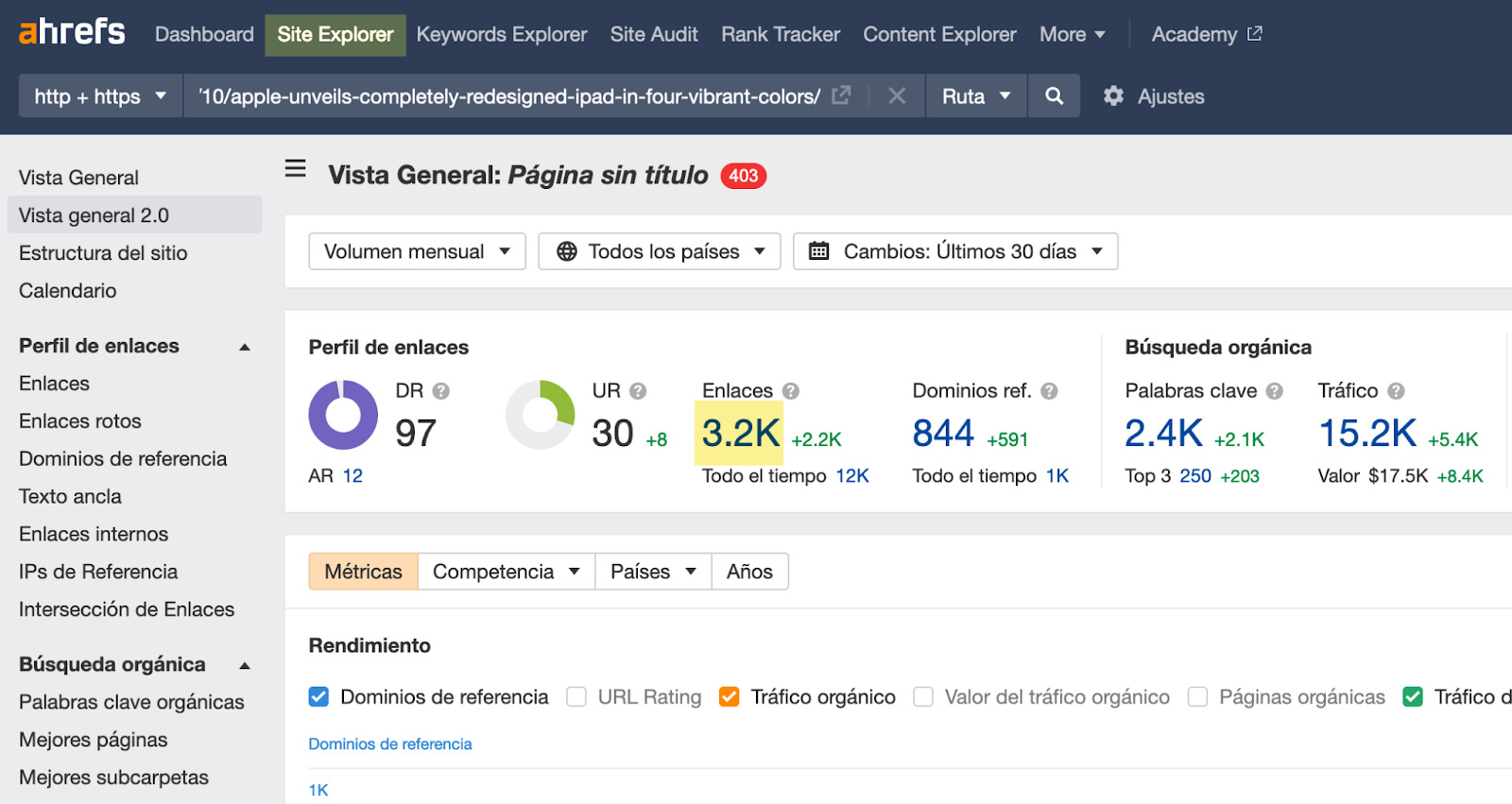This screenshot has height=804, width=1512.
Task: Open Enlaces rotos in the sidebar
Action: tap(80, 421)
